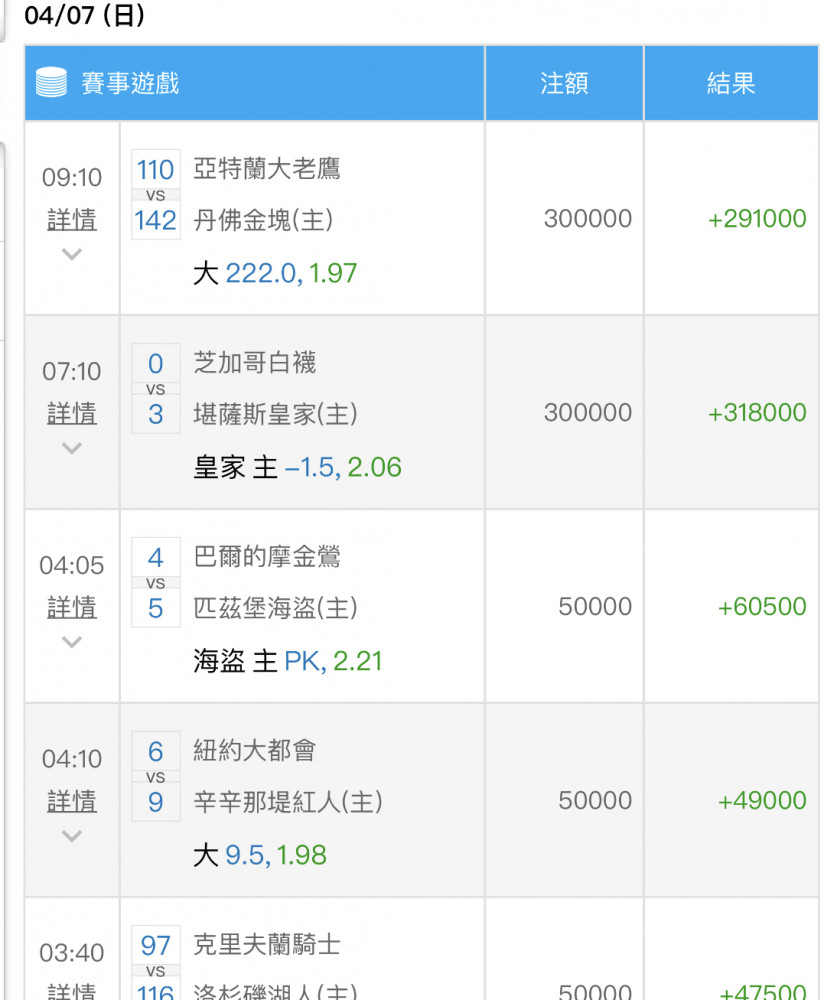Click the 04/07 (日) date heading

click(85, 15)
